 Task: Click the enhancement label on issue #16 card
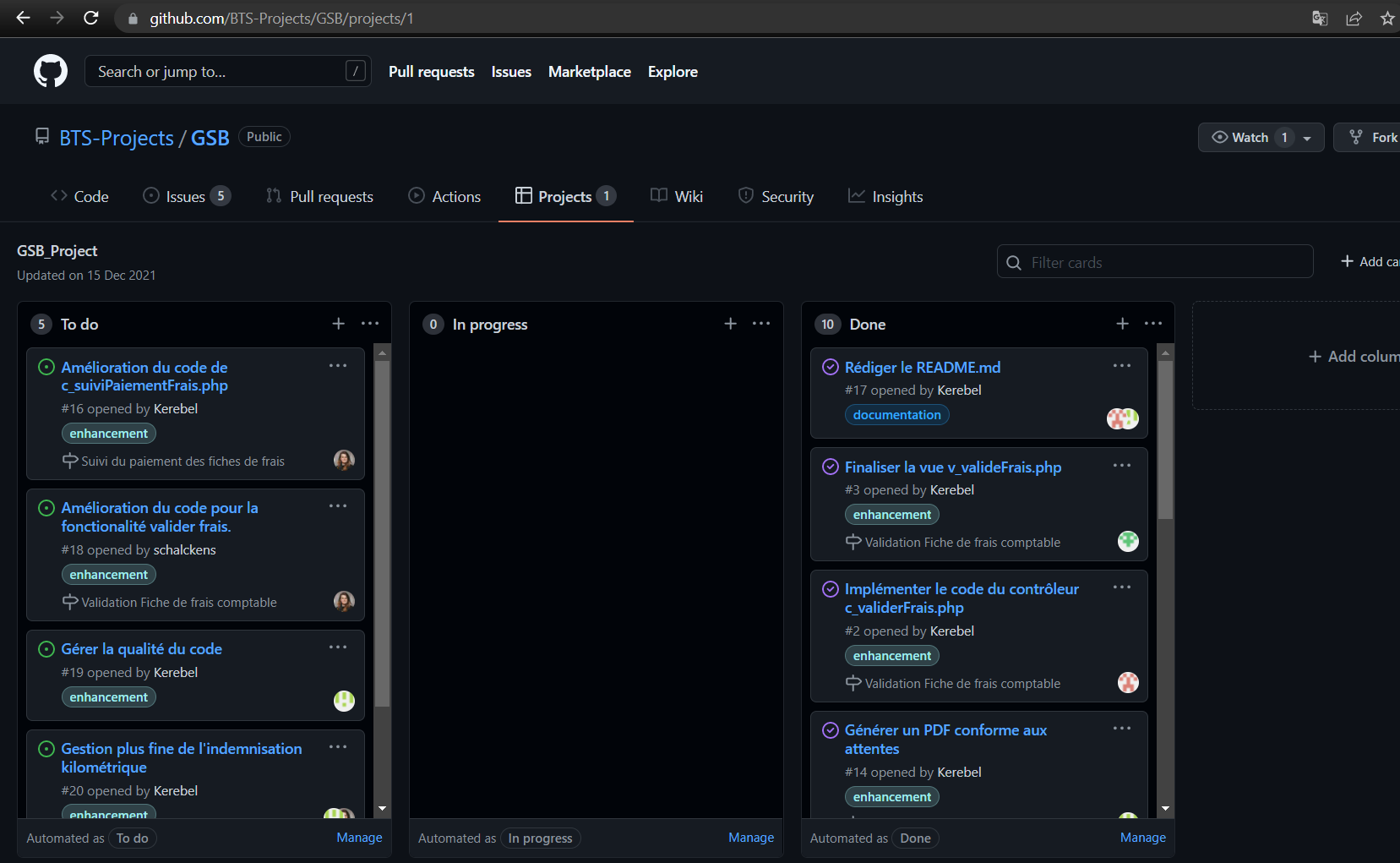pos(109,434)
